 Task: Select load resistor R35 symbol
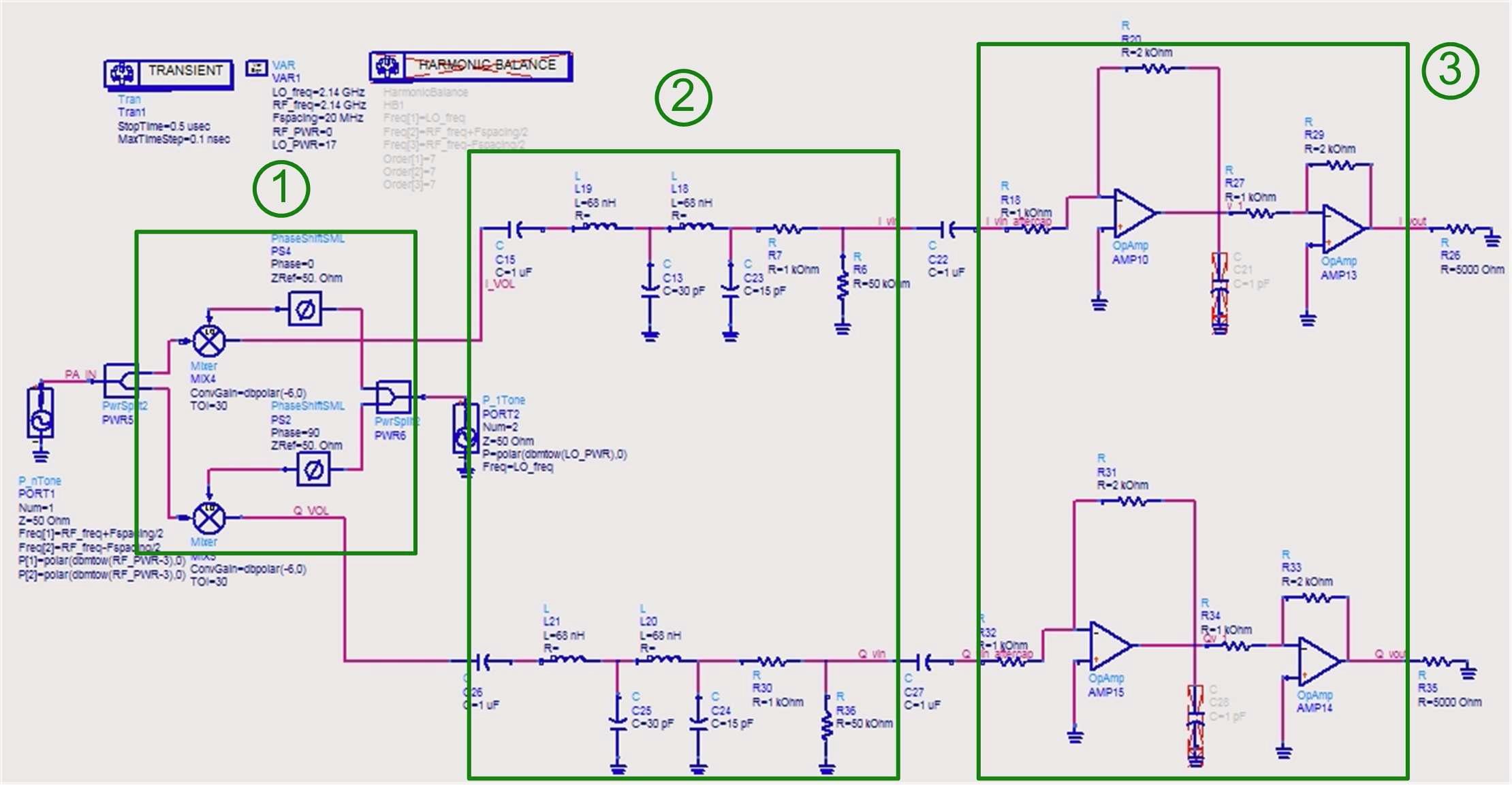tap(1436, 662)
